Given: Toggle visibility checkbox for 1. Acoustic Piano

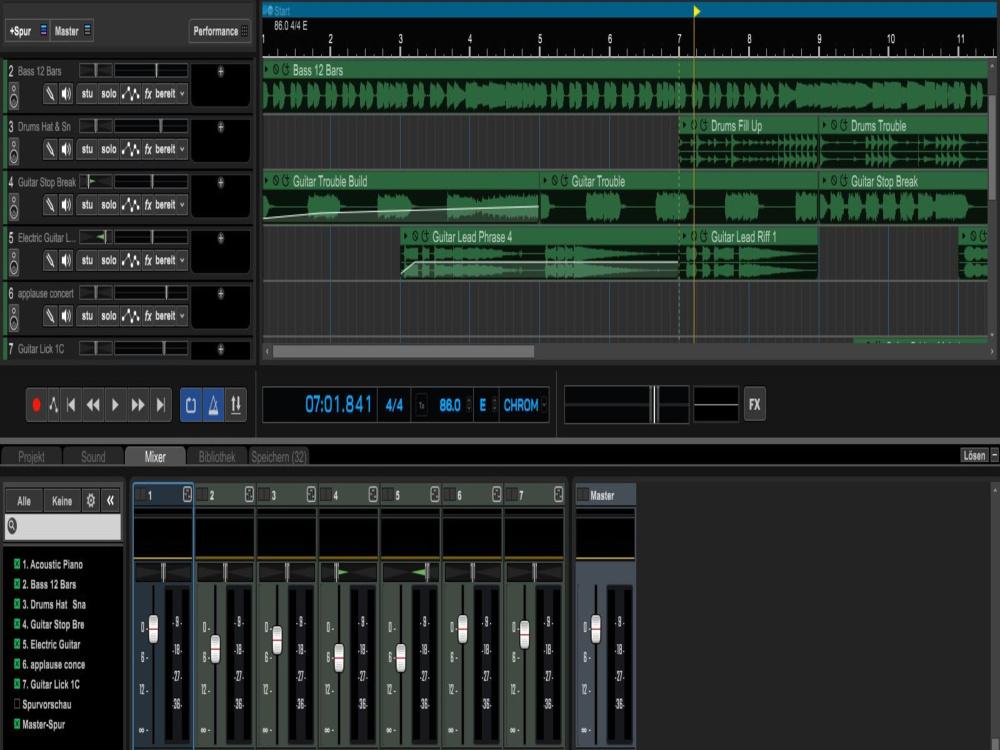Looking at the screenshot, I should (17, 564).
